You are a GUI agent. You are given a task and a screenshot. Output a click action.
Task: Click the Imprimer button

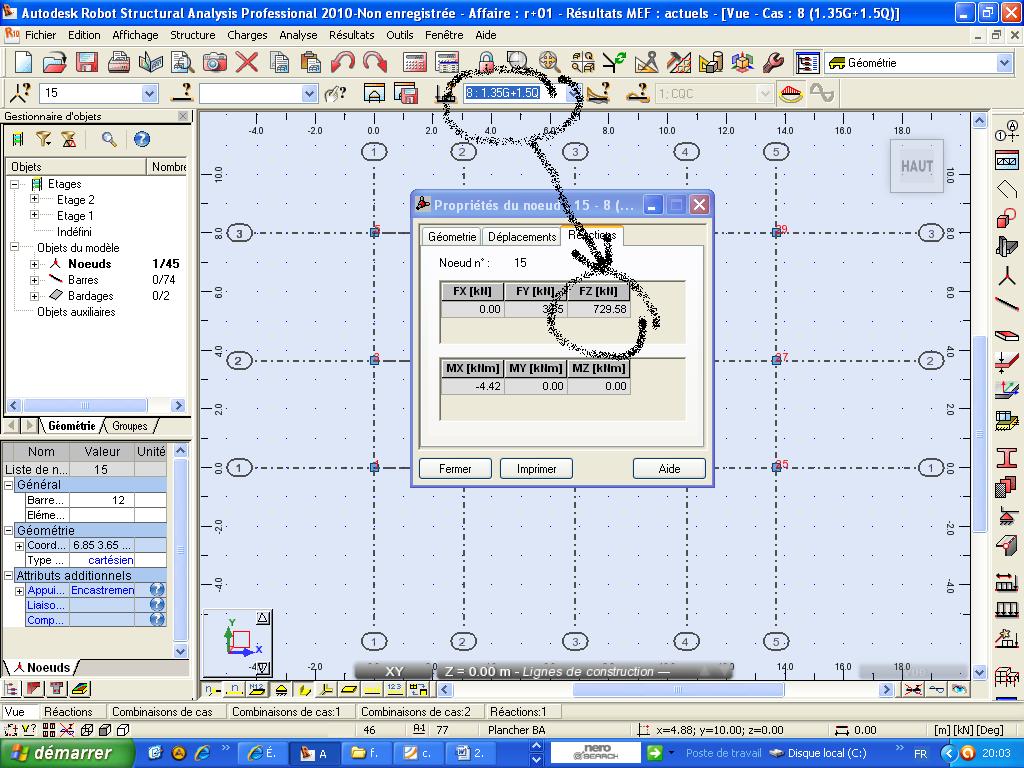click(x=536, y=469)
